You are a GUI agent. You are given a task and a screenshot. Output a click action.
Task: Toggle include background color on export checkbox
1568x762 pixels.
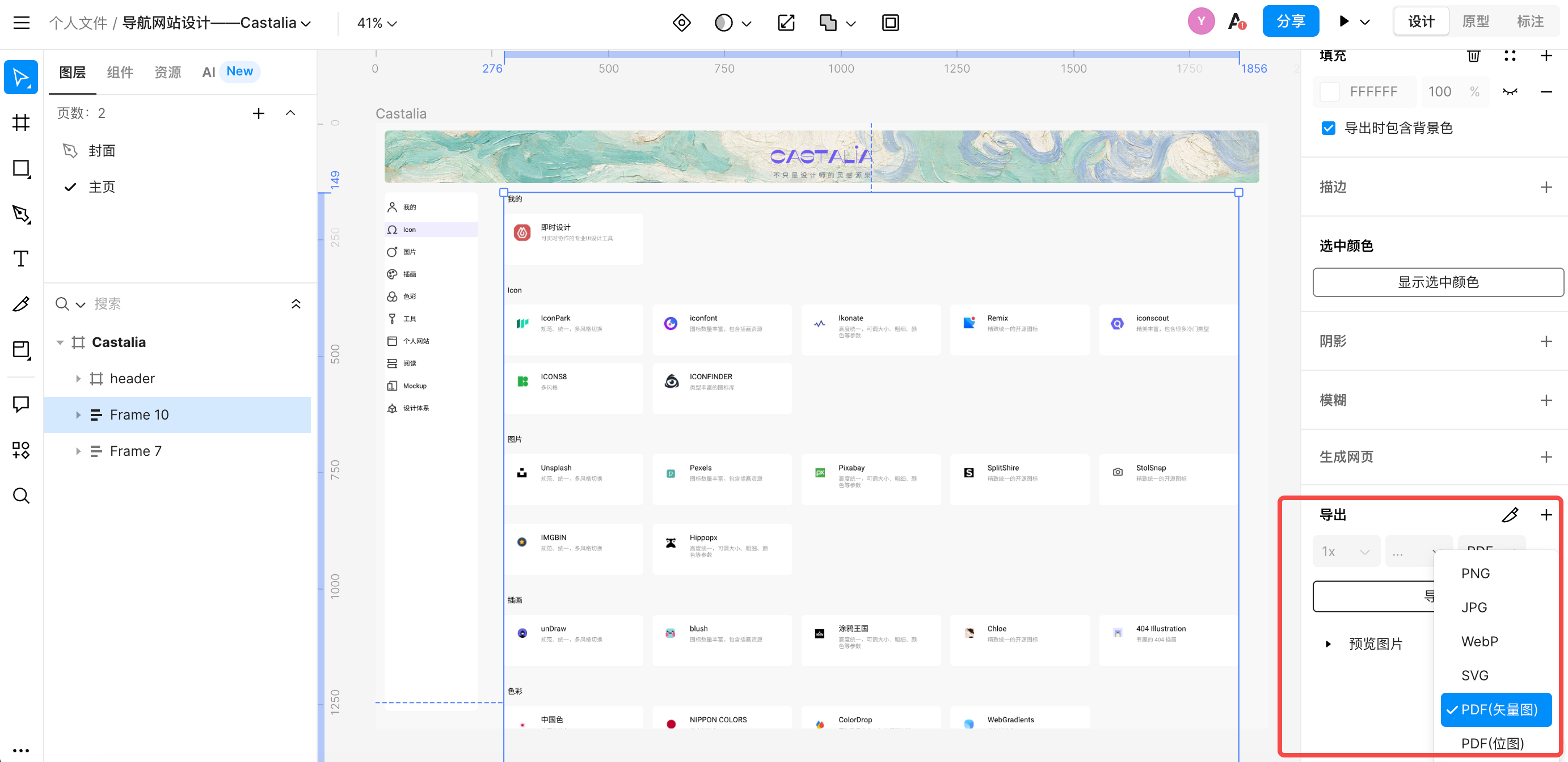1328,128
